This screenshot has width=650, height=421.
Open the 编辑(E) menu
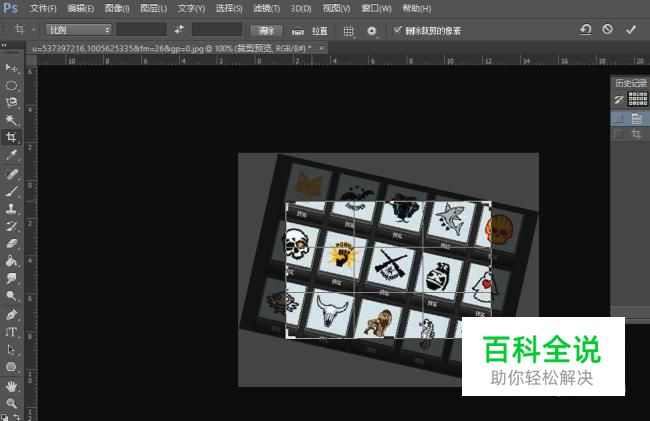[80, 9]
